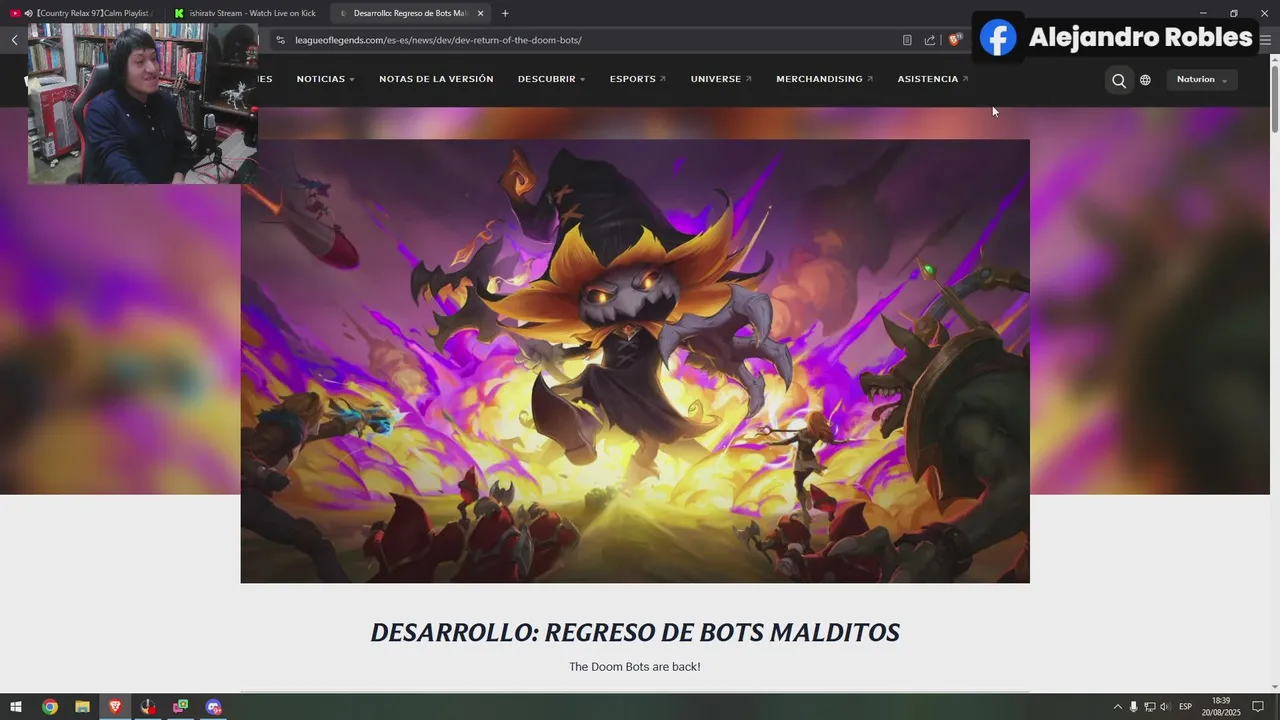1280x720 pixels.
Task: Show hidden system tray icons
Action: pyautogui.click(x=1117, y=707)
